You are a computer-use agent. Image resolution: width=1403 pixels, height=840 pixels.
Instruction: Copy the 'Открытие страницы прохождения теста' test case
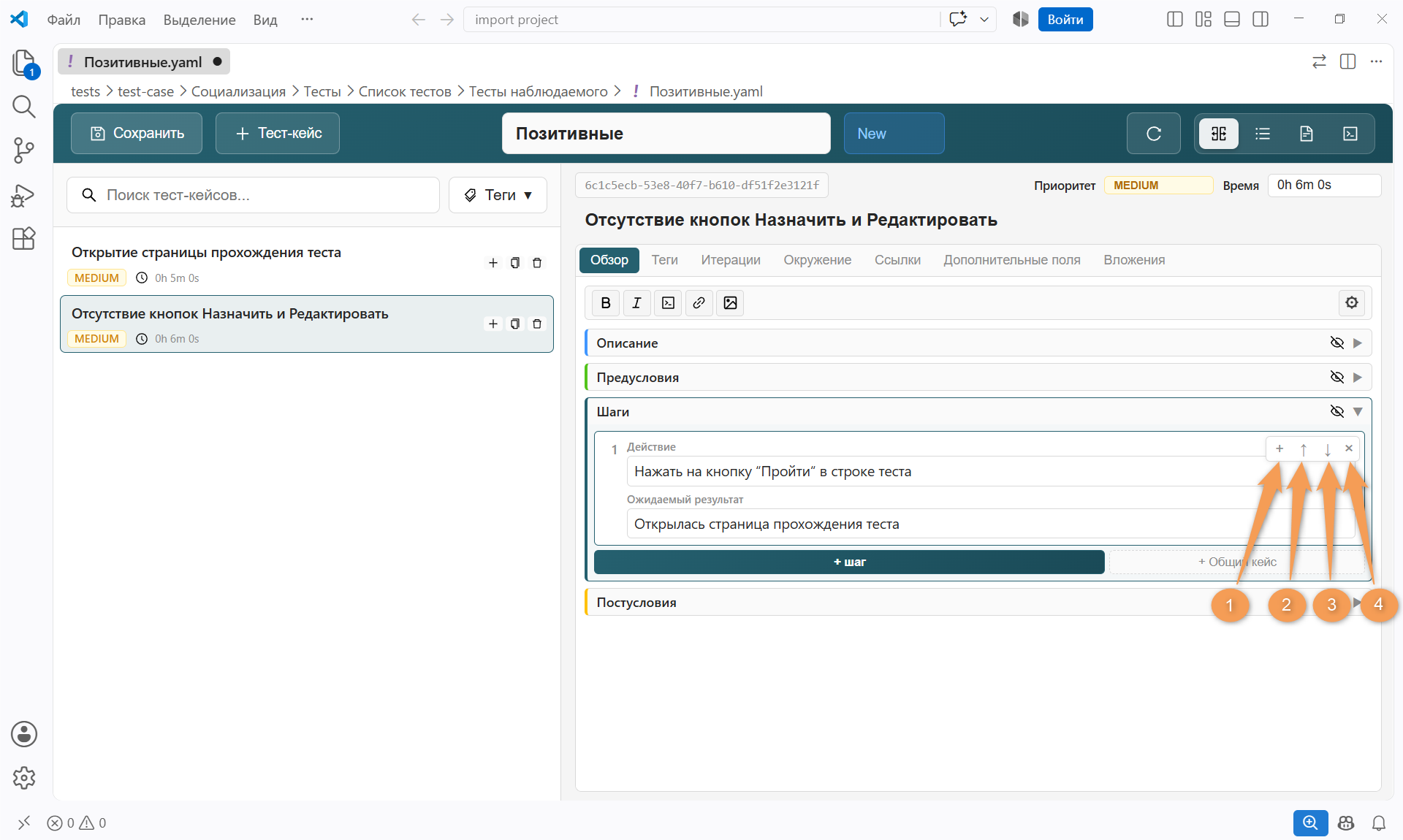(515, 263)
